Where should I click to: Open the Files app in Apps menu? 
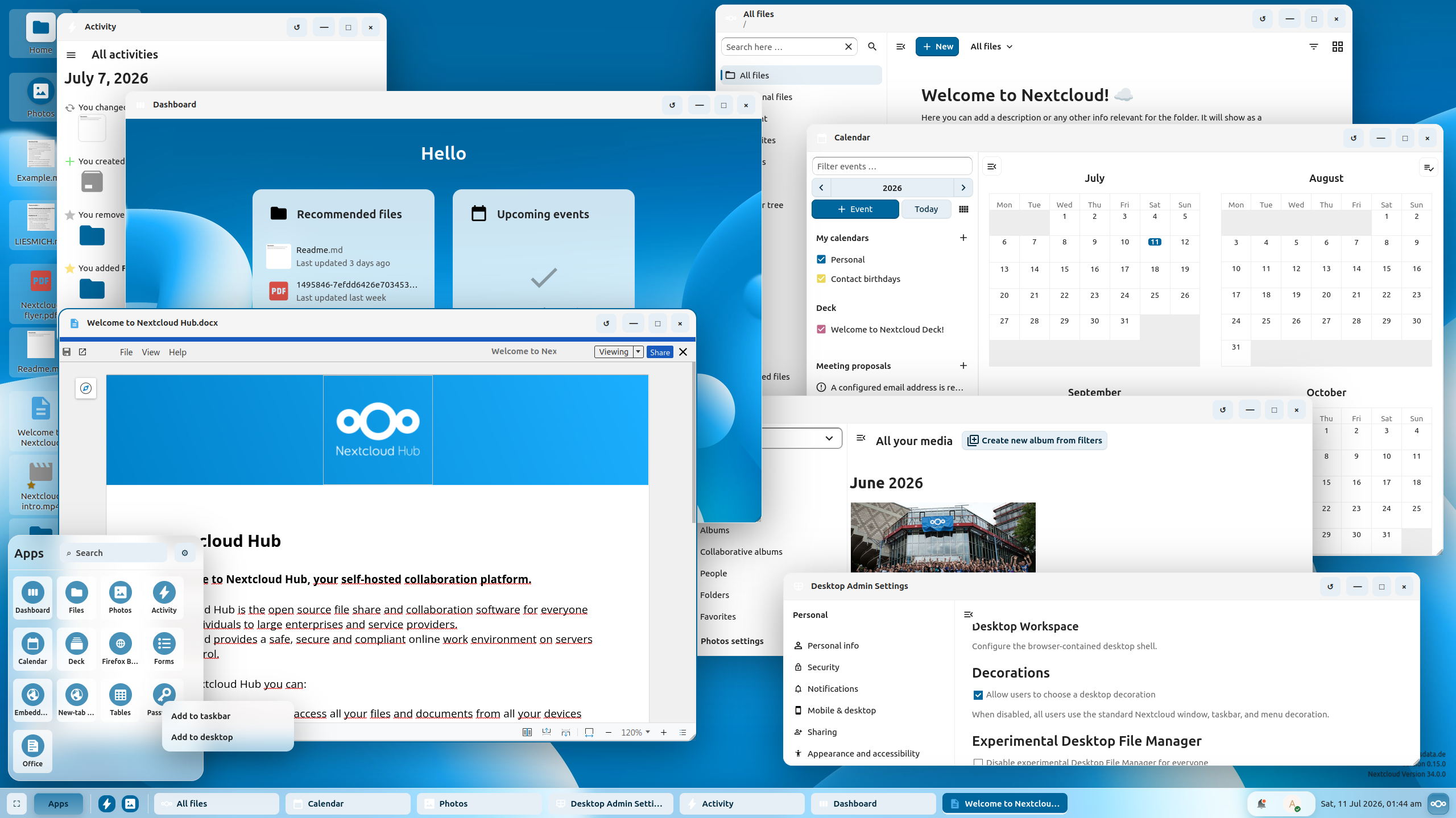[76, 597]
